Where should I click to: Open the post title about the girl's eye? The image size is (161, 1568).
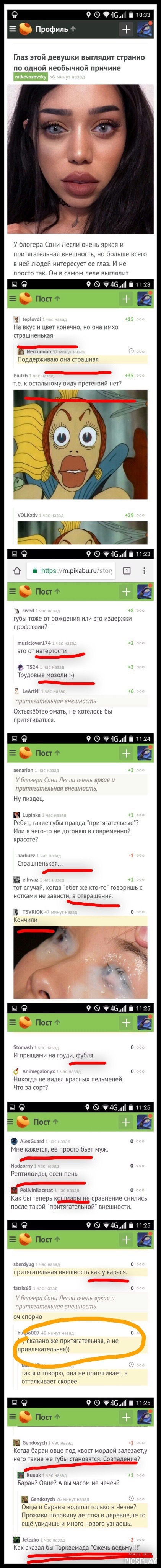pos(79,62)
